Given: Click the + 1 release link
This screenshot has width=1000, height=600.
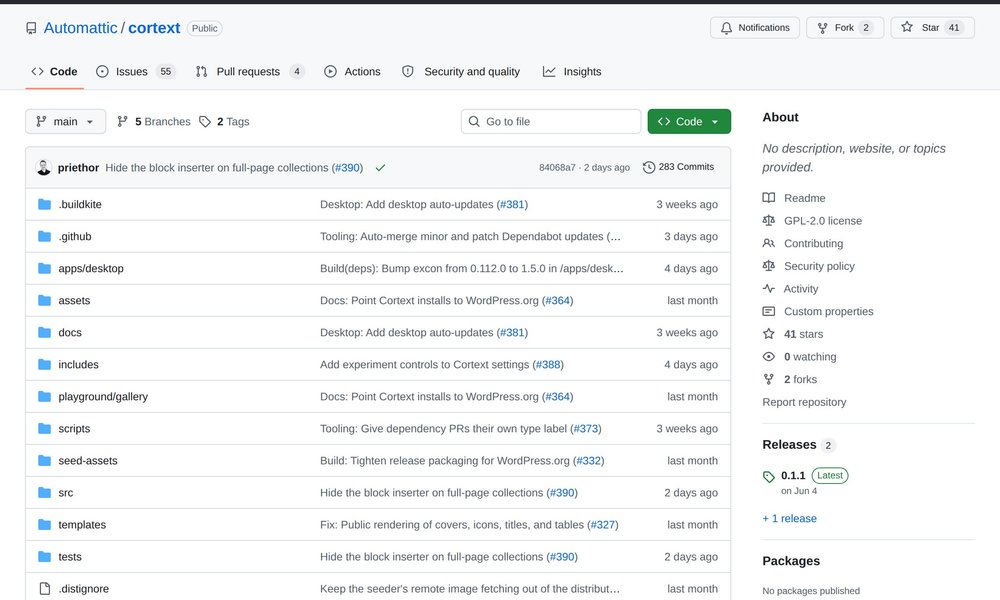Looking at the screenshot, I should [790, 518].
